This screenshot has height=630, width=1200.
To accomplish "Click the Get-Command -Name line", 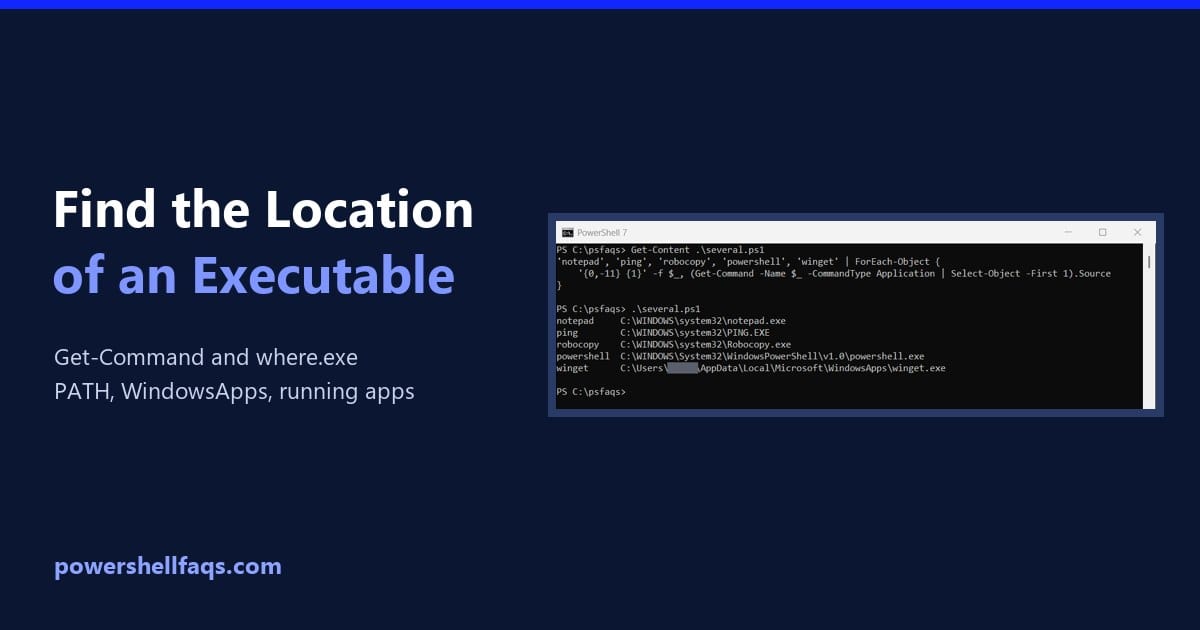I will tap(844, 273).
